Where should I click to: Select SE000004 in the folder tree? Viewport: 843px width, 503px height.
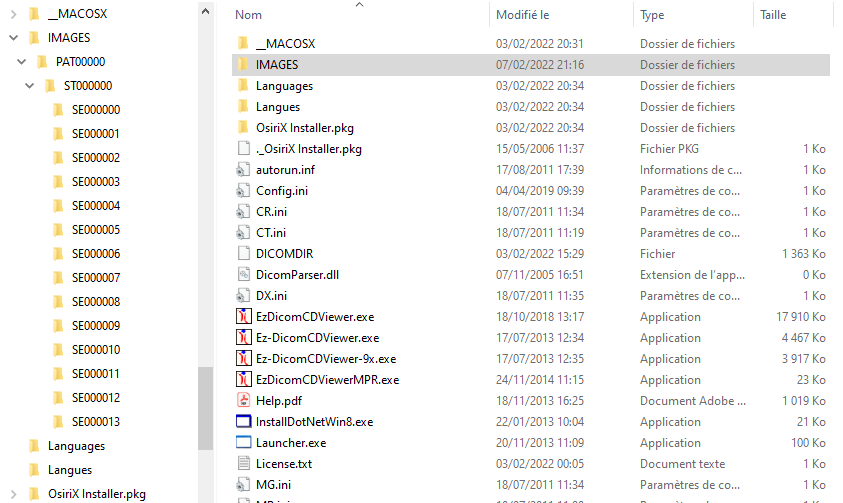[96, 206]
